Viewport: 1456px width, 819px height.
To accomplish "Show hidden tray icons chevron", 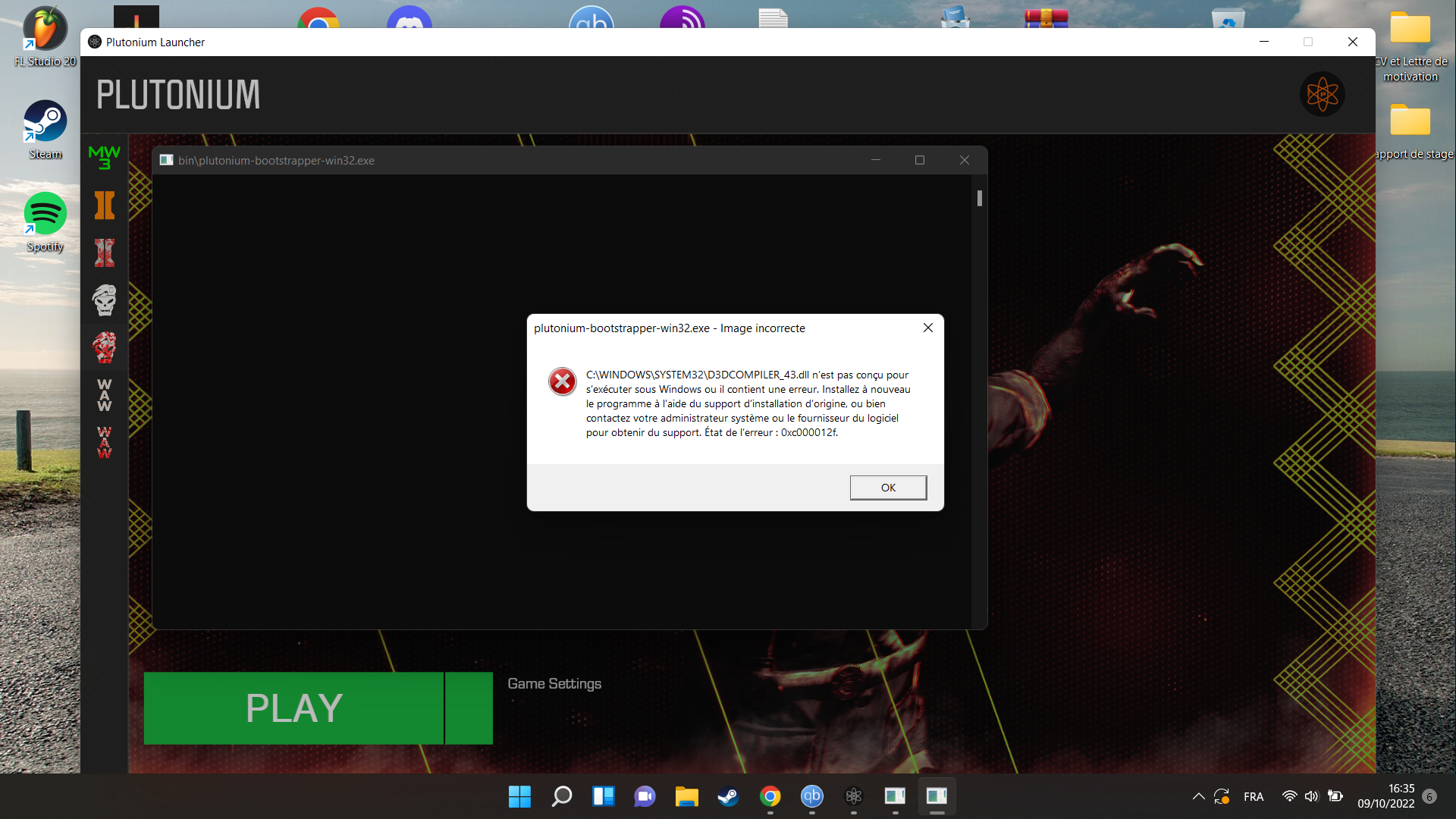I will 1198,796.
